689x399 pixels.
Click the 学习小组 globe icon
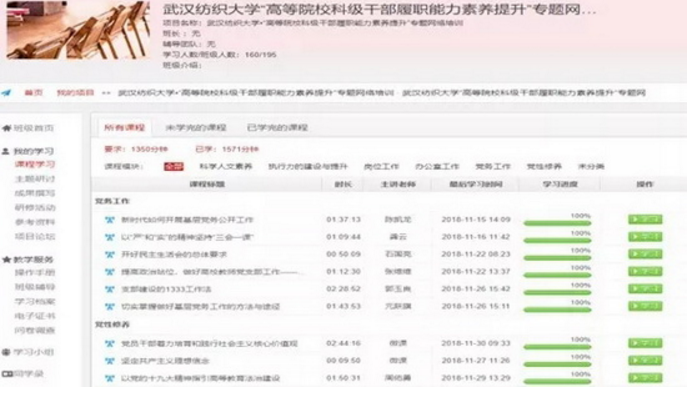tap(6, 352)
